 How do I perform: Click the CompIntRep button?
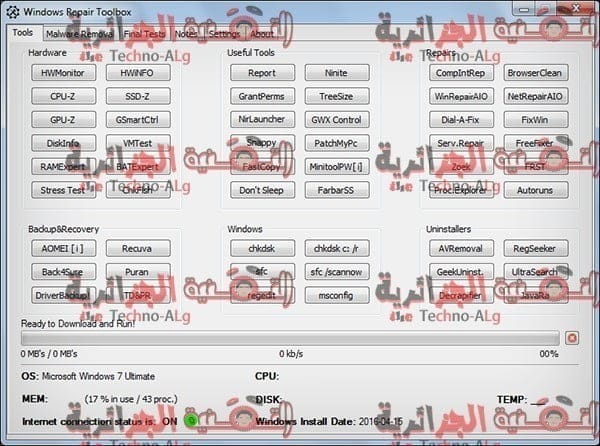pos(461,73)
